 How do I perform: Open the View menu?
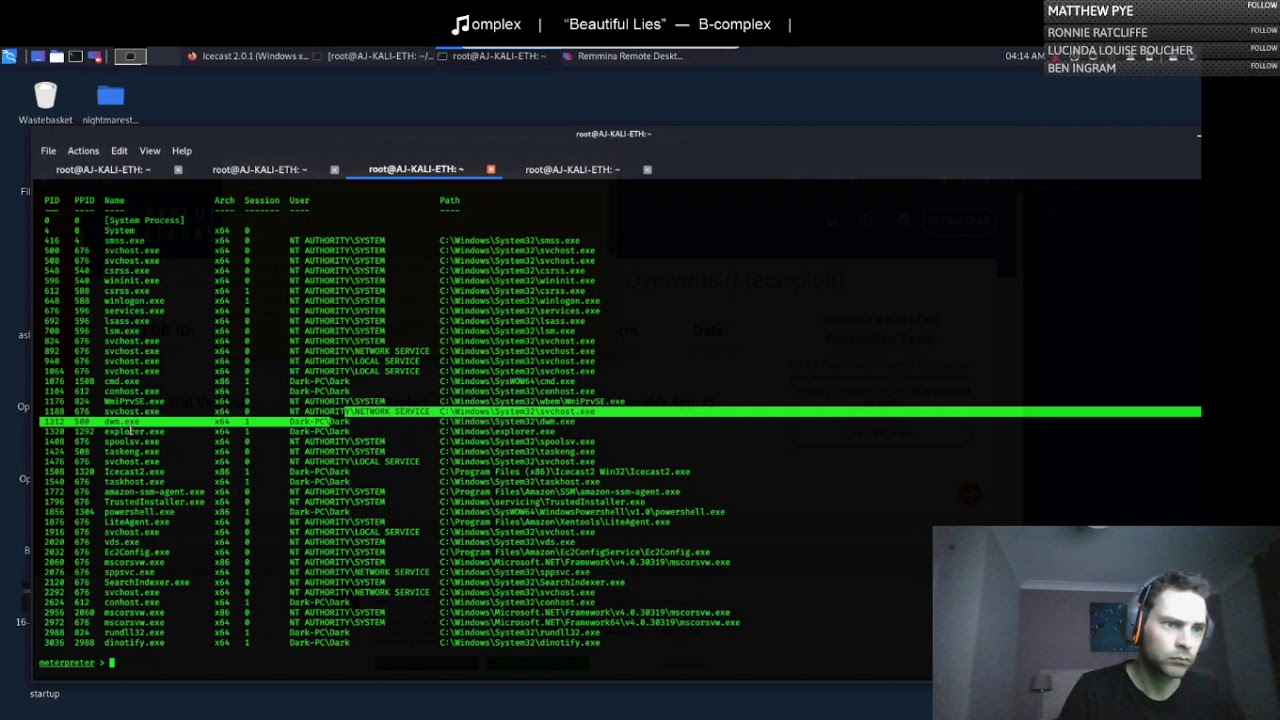click(149, 151)
